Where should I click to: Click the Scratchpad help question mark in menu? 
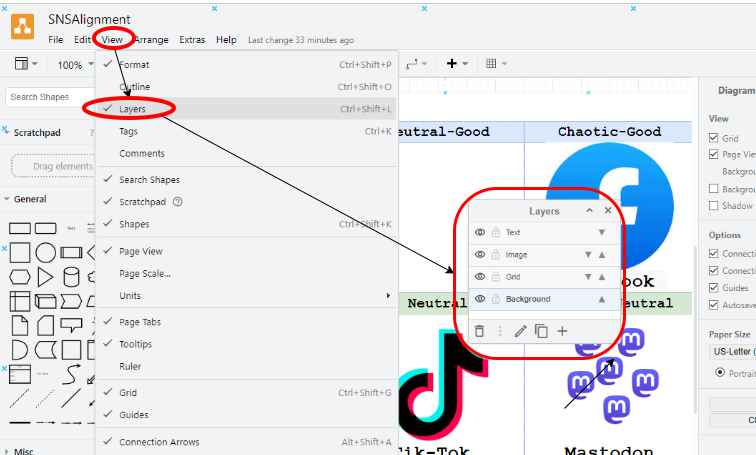pyautogui.click(x=177, y=201)
